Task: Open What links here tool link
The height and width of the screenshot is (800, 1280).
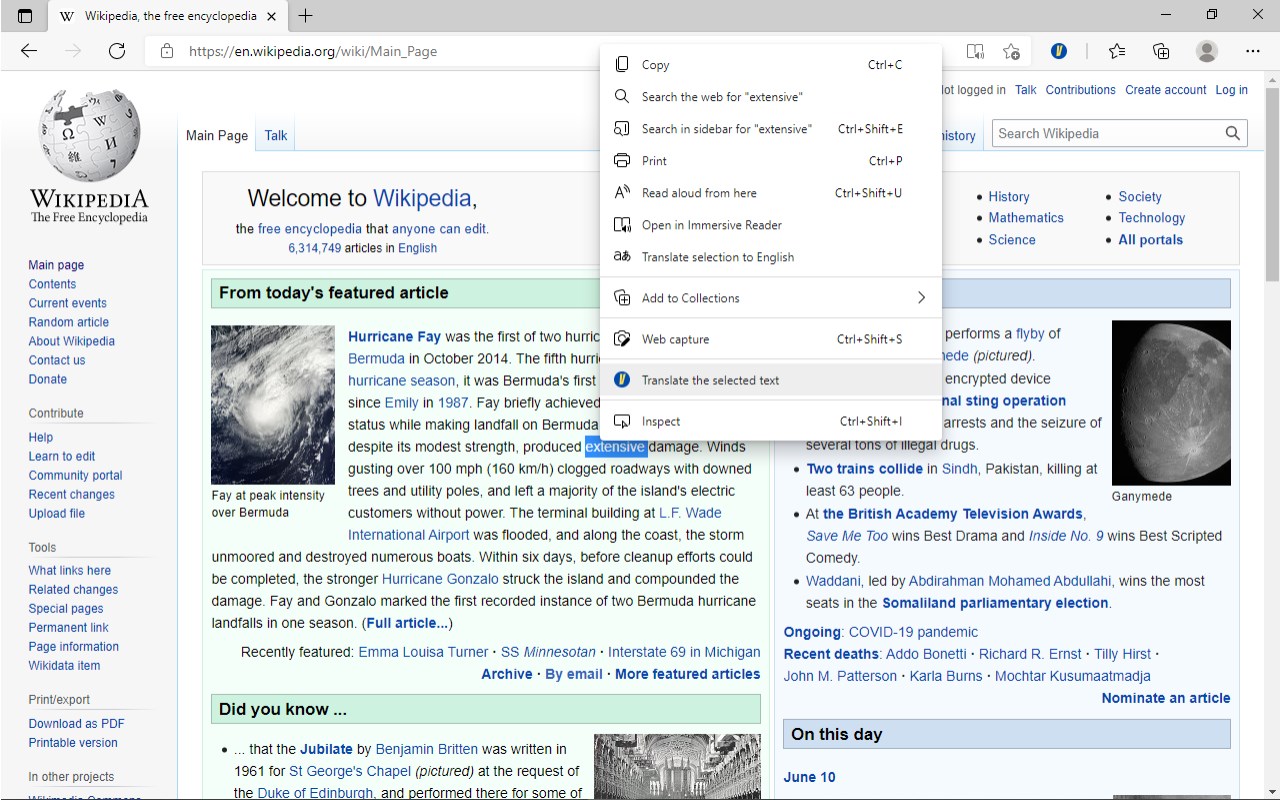Action: click(x=70, y=570)
